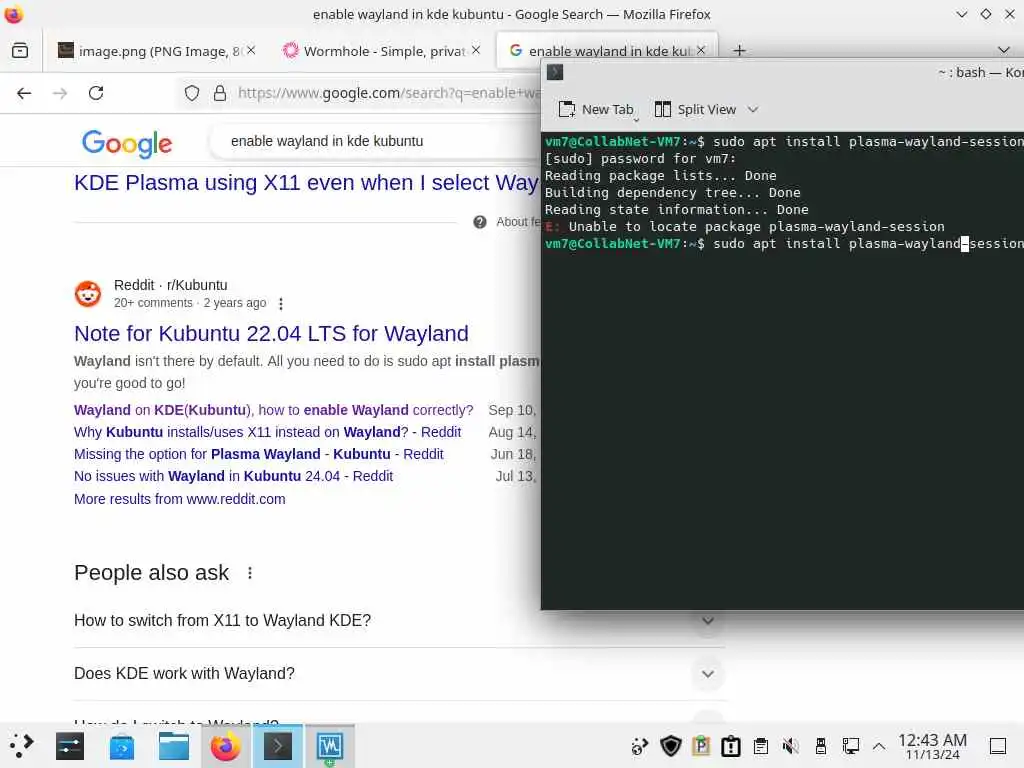The width and height of the screenshot is (1024, 768).
Task: Open a new Firefox tab
Action: (739, 50)
